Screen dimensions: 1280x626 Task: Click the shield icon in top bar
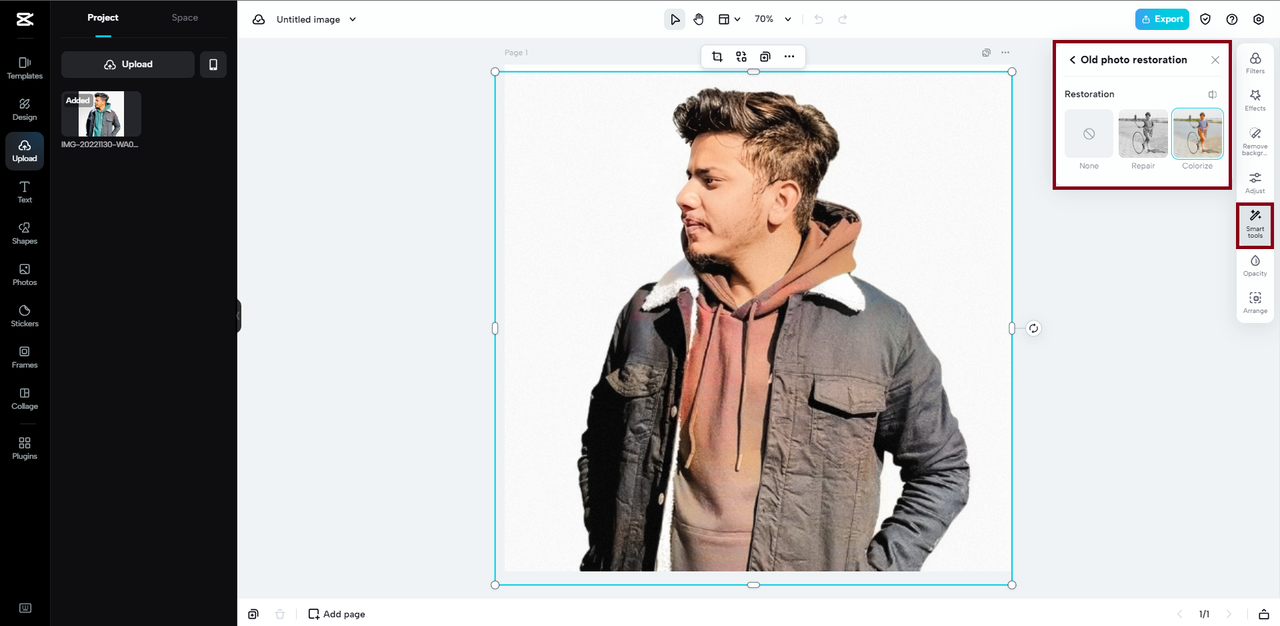1206,19
